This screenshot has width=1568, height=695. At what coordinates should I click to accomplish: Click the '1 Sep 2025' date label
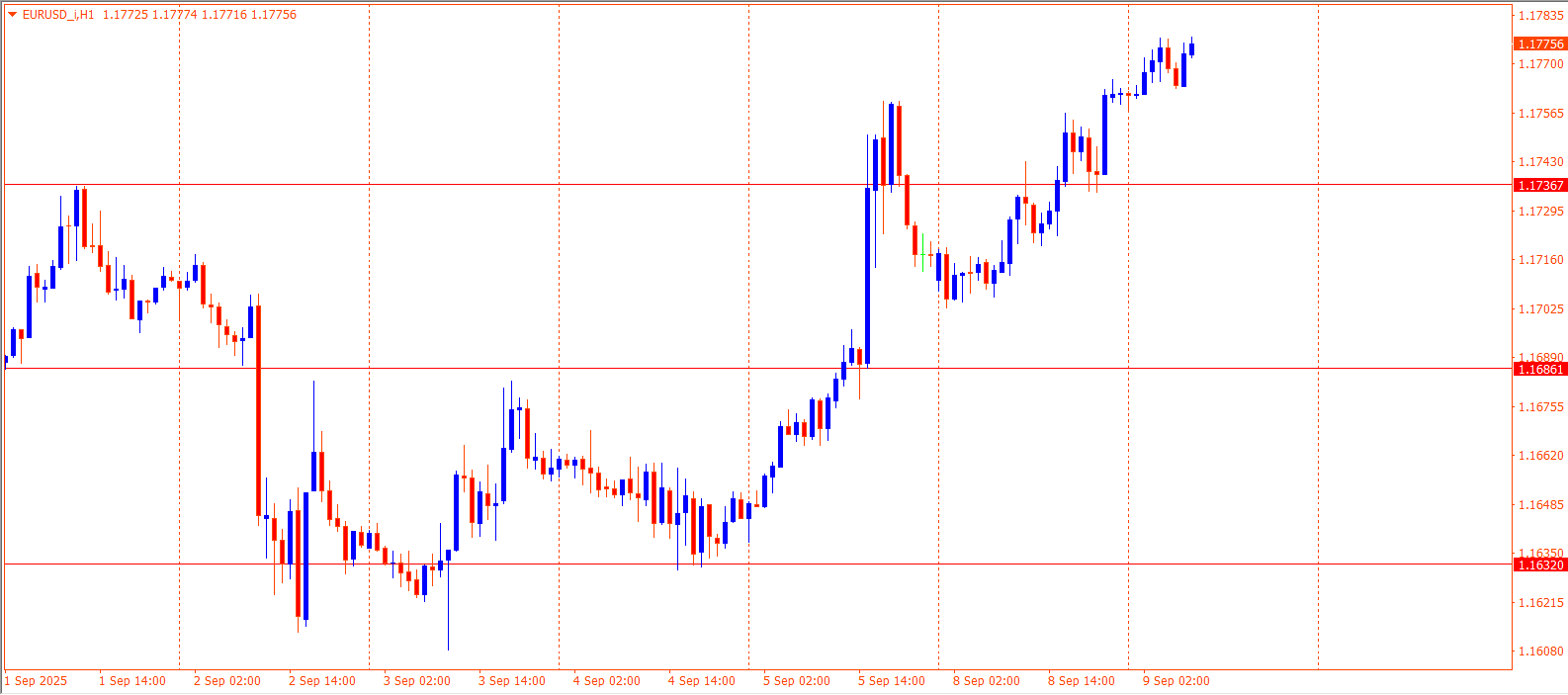point(37,681)
